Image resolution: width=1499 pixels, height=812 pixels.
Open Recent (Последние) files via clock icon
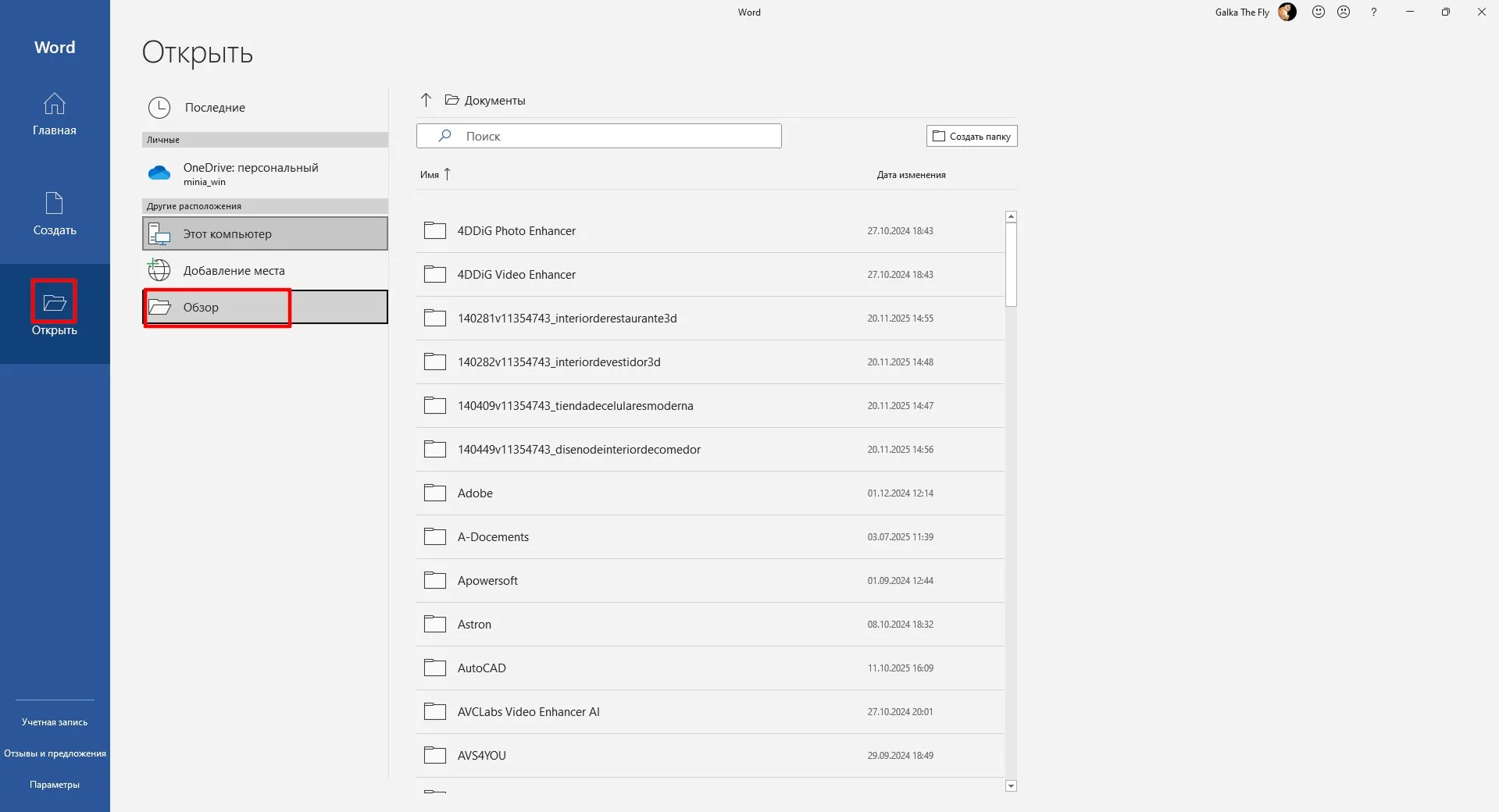[x=159, y=108]
